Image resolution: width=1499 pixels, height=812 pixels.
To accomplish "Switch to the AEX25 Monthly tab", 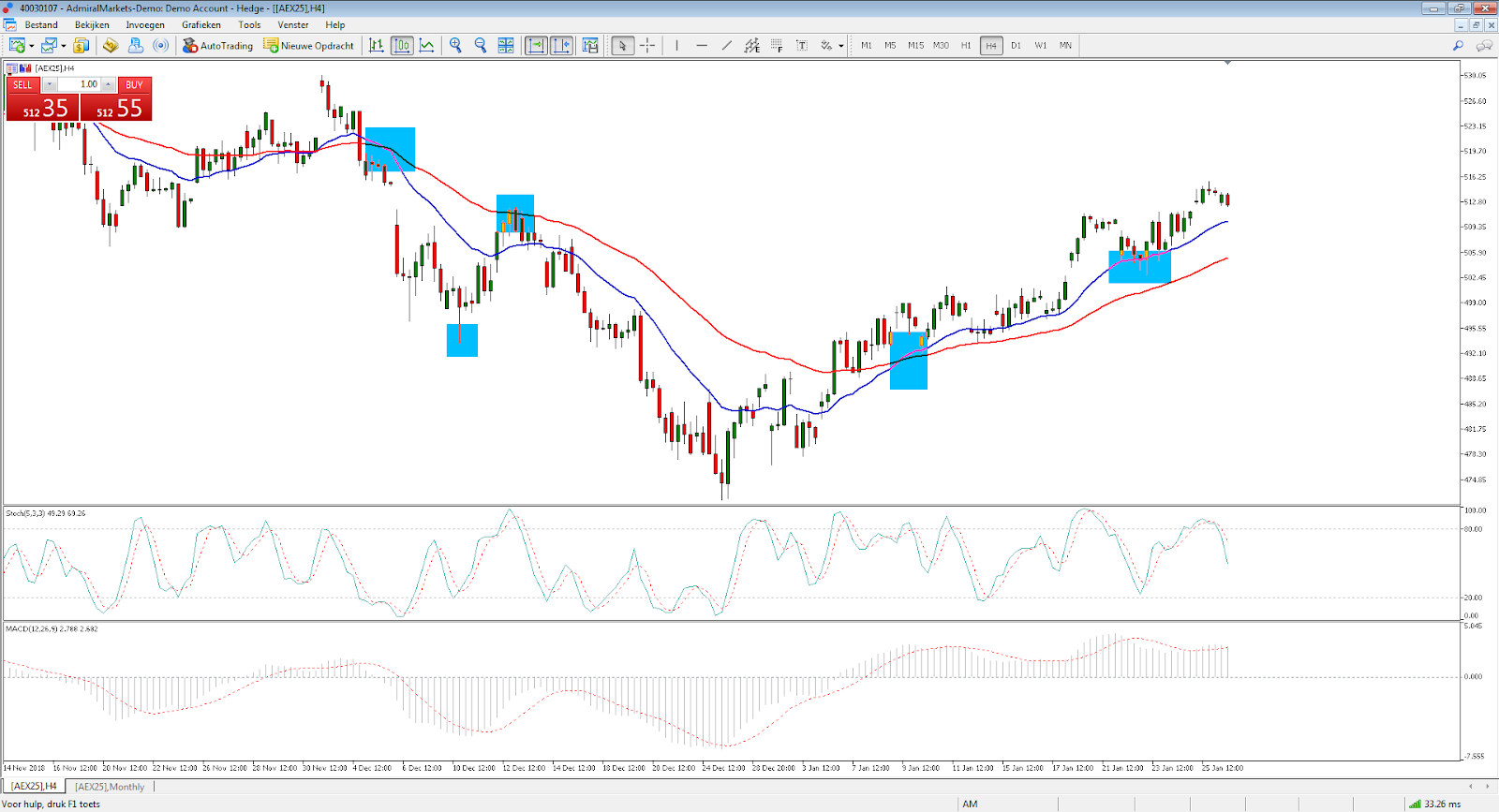I will 110,787.
